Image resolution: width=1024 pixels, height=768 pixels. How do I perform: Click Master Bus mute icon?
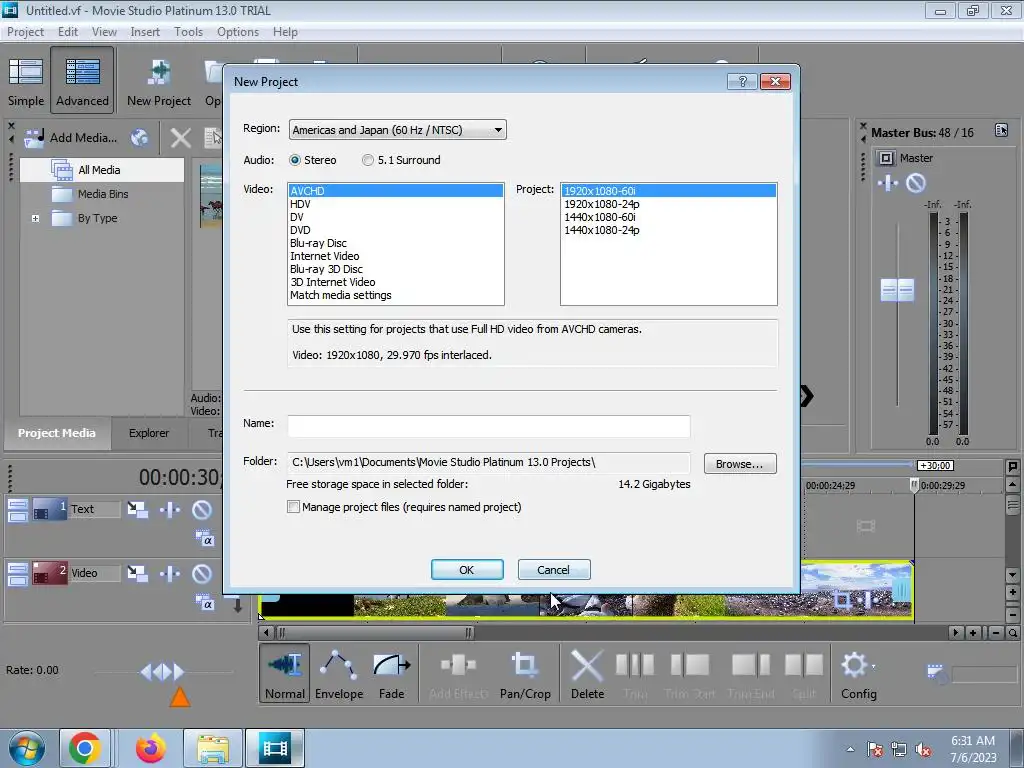pos(916,183)
